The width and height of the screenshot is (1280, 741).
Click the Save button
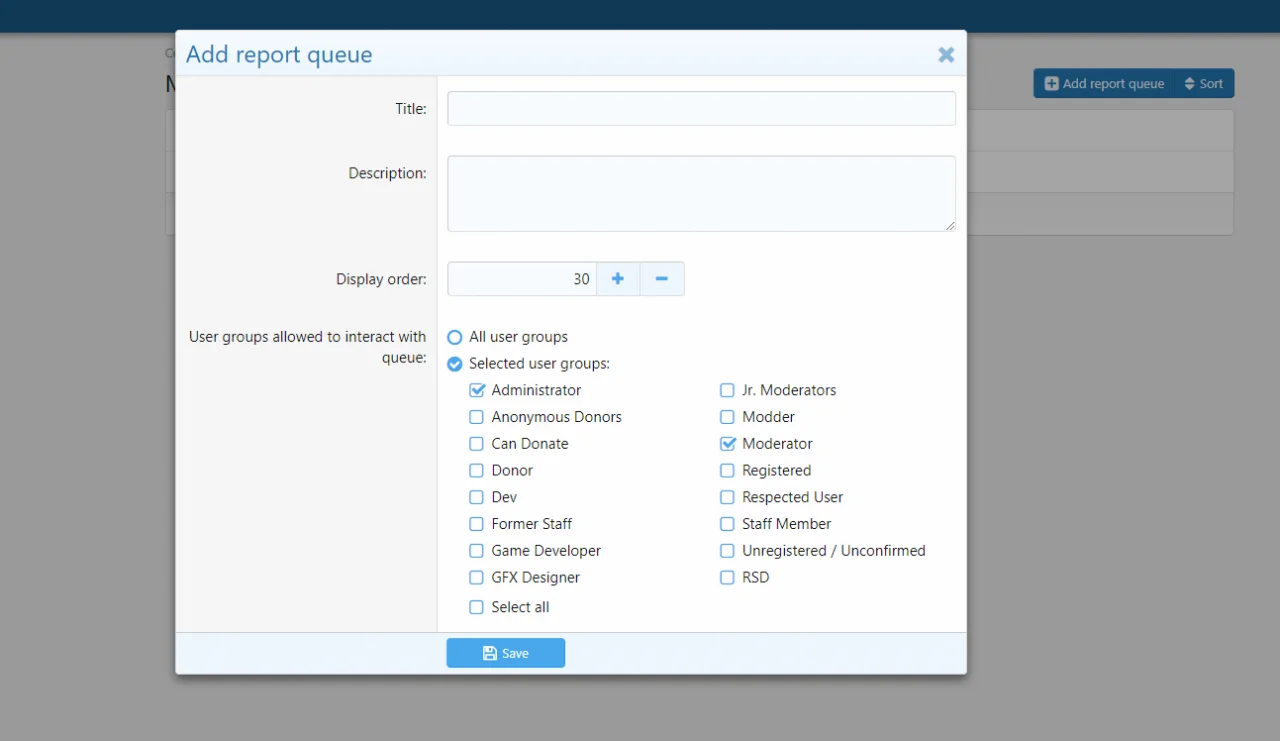click(505, 653)
